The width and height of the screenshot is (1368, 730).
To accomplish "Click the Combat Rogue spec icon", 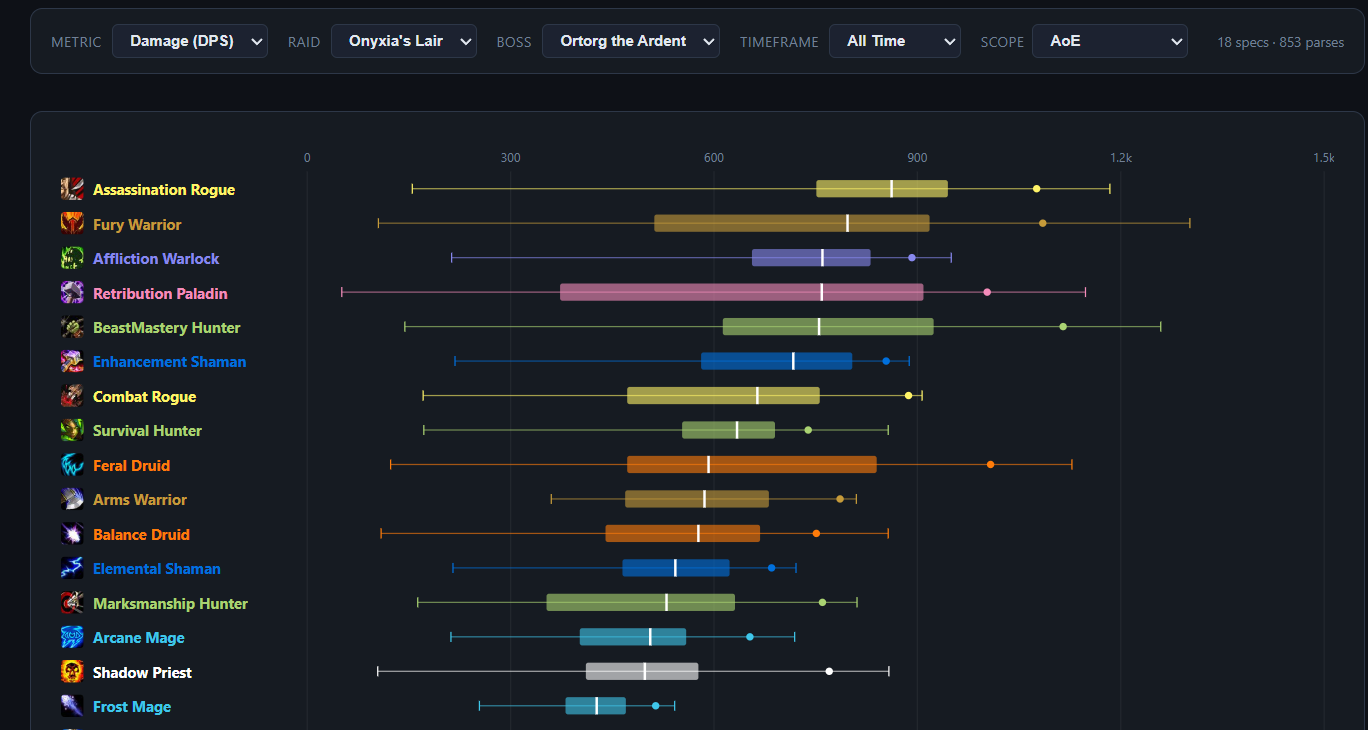I will tap(72, 396).
